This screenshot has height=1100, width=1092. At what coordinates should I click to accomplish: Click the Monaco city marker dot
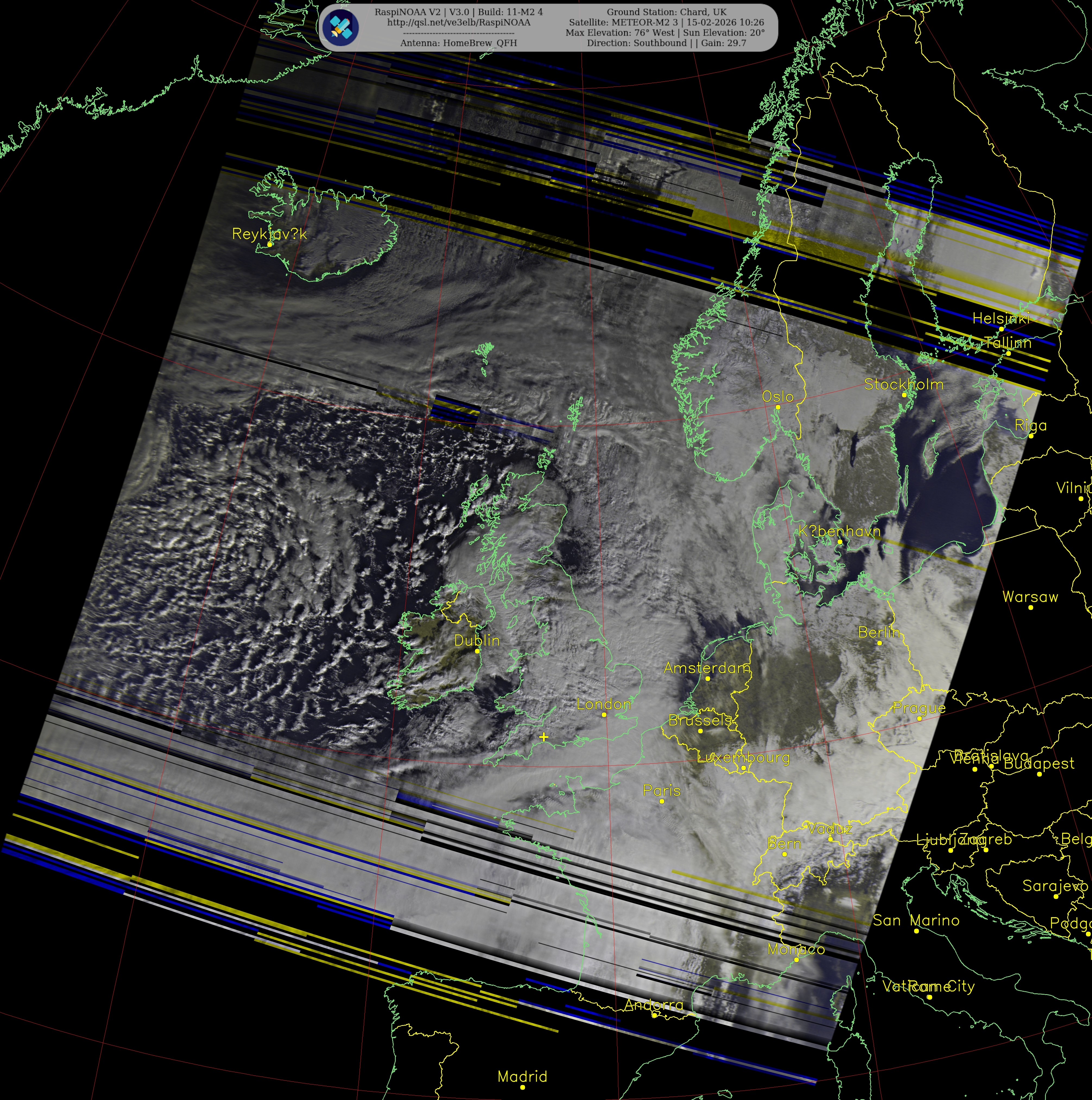796,959
